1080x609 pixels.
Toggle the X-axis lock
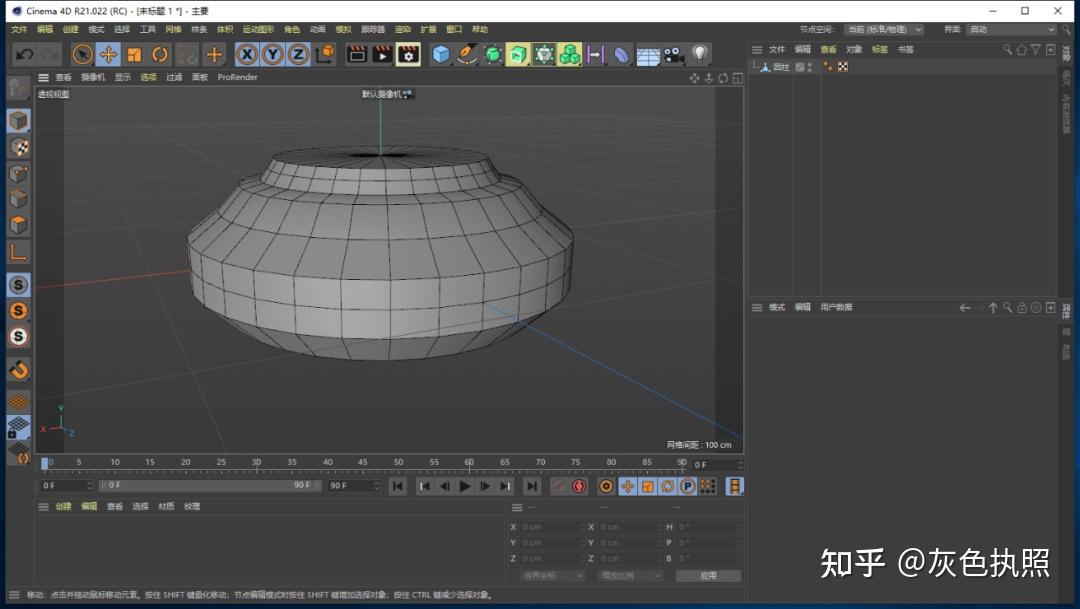click(x=246, y=54)
